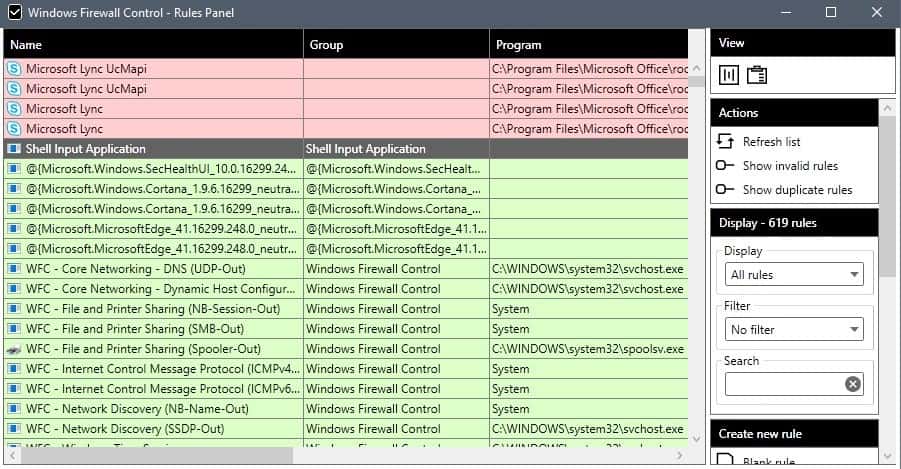Select Shell Input Application group row name

coord(86,148)
